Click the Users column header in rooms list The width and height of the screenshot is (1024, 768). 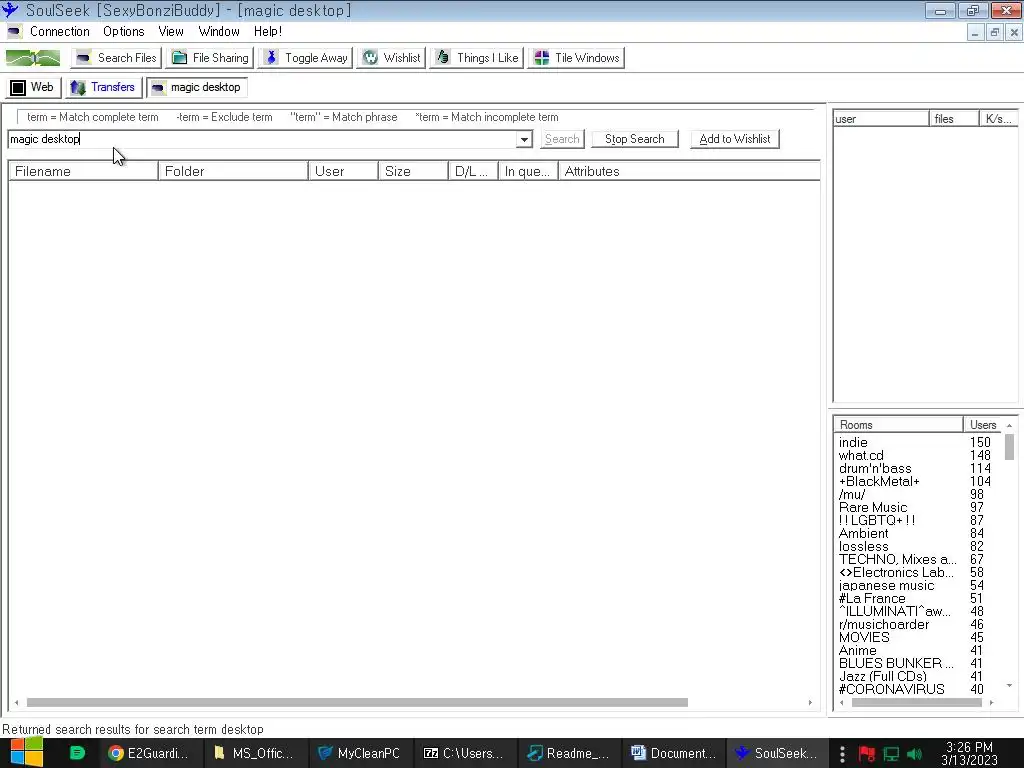pyautogui.click(x=983, y=424)
